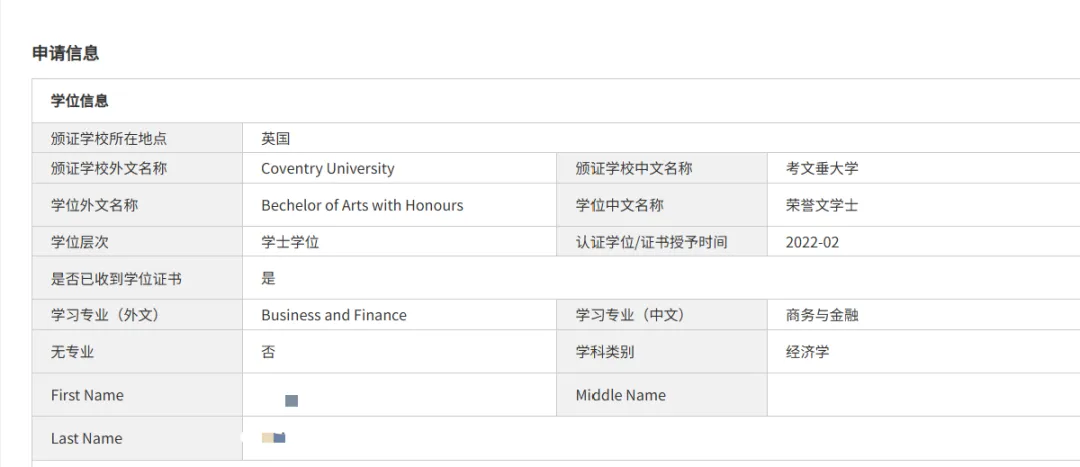The width and height of the screenshot is (1080, 467).
Task: Click the redacted First Name value
Action: [291, 400]
